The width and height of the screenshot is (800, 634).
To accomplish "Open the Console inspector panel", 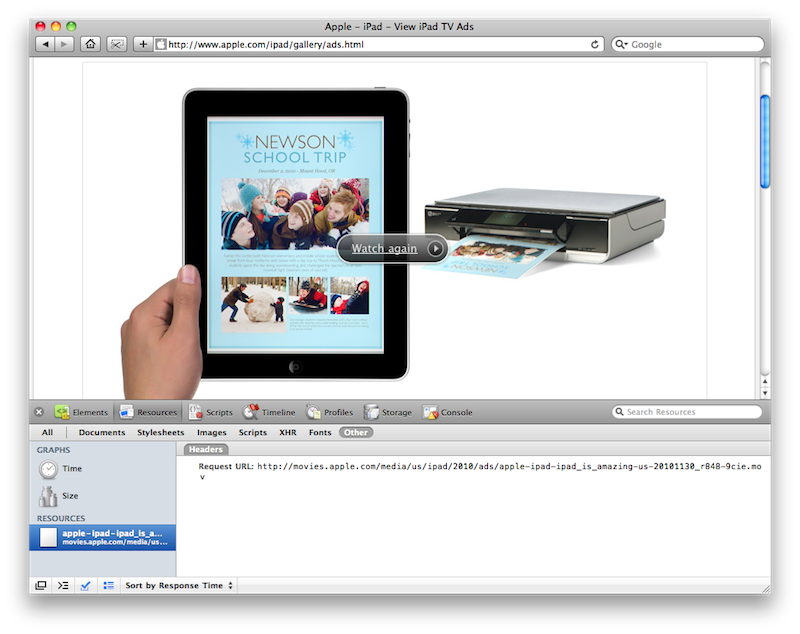I will point(447,412).
